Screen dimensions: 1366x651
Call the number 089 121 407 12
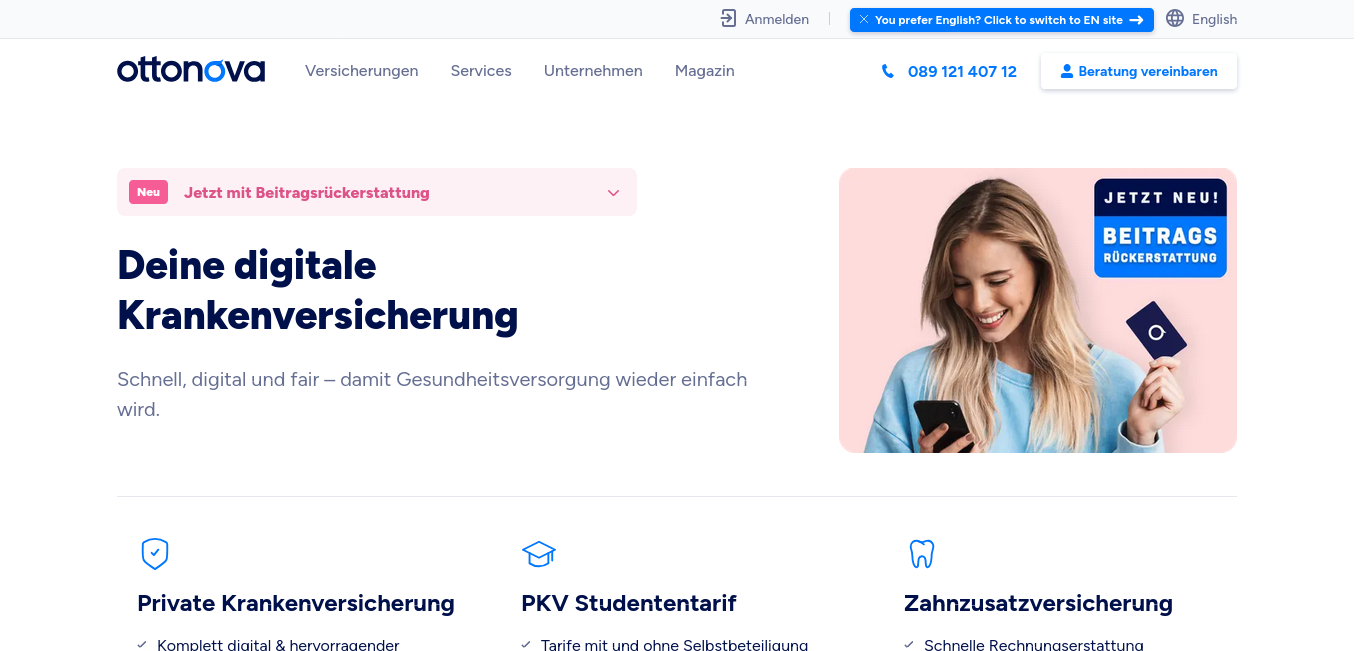(x=962, y=71)
